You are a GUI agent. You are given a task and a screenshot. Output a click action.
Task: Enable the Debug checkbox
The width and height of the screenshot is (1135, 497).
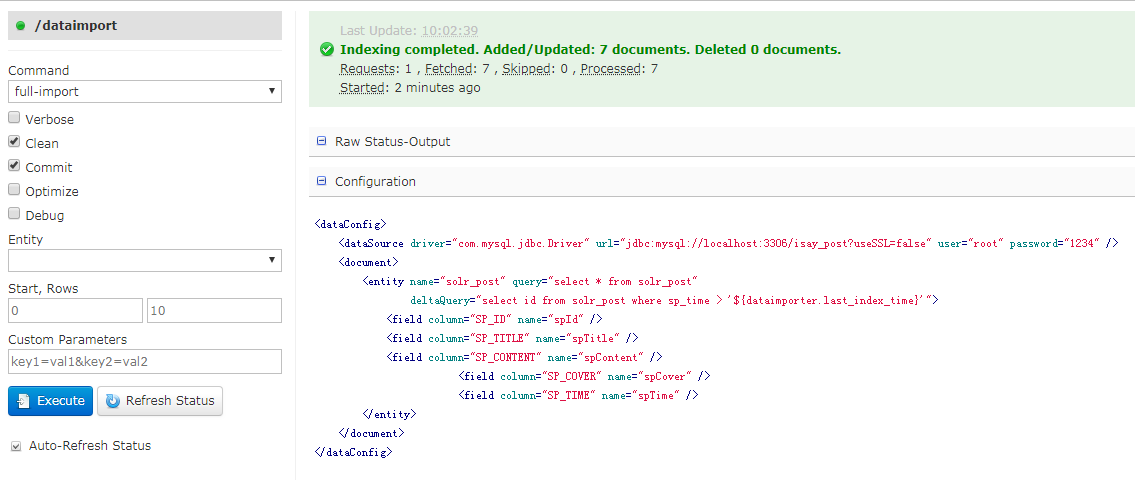coord(14,213)
